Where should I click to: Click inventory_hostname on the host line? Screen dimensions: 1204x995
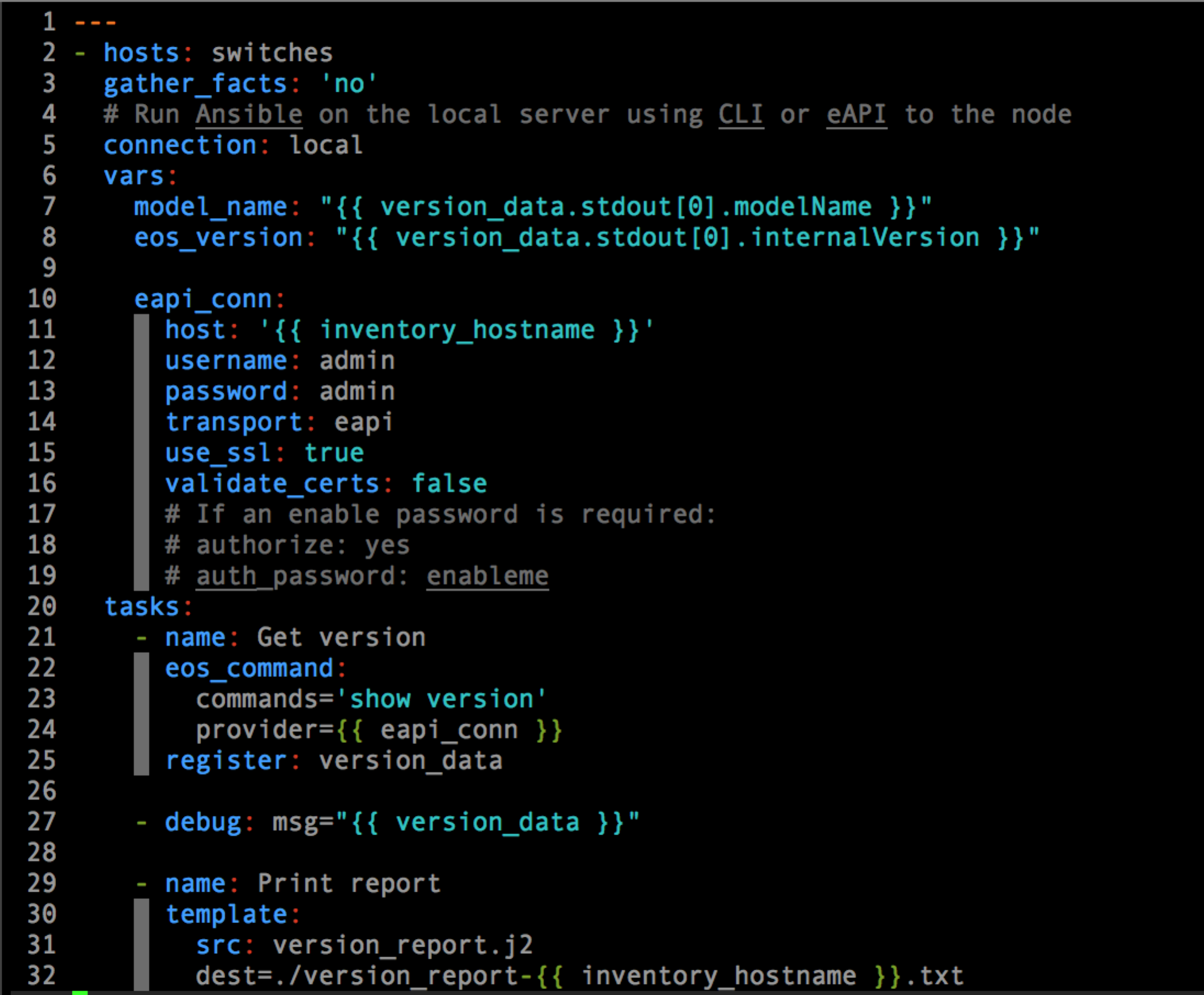456,329
